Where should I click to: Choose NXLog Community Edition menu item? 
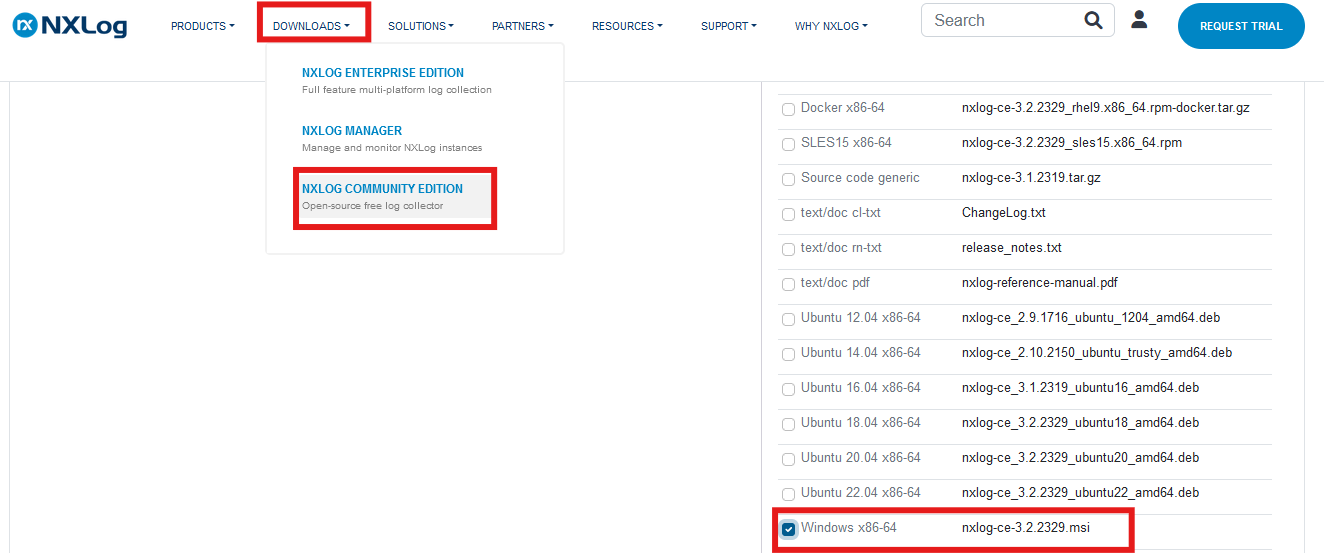(x=382, y=189)
